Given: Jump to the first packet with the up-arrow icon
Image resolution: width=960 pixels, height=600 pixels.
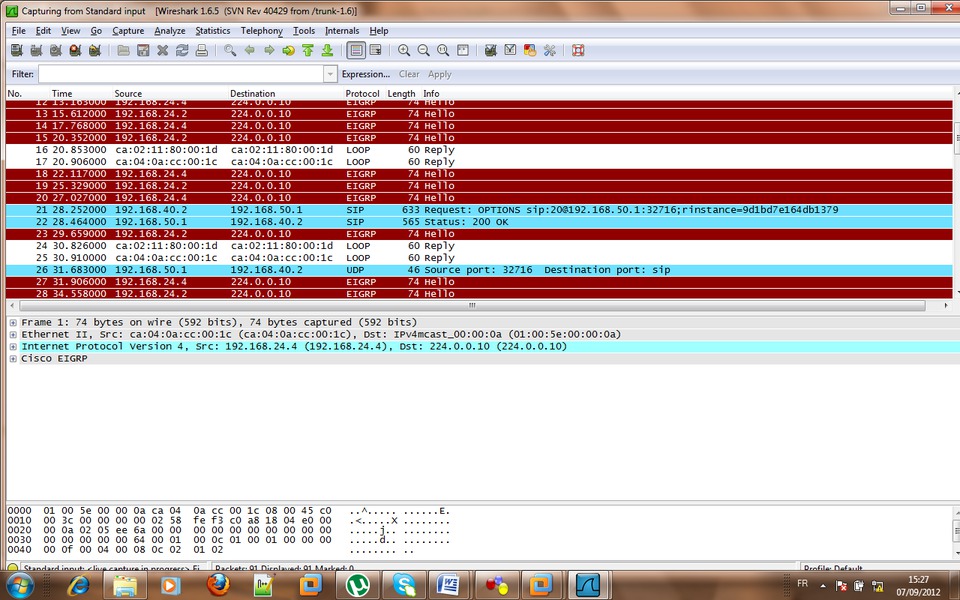Looking at the screenshot, I should 308,50.
